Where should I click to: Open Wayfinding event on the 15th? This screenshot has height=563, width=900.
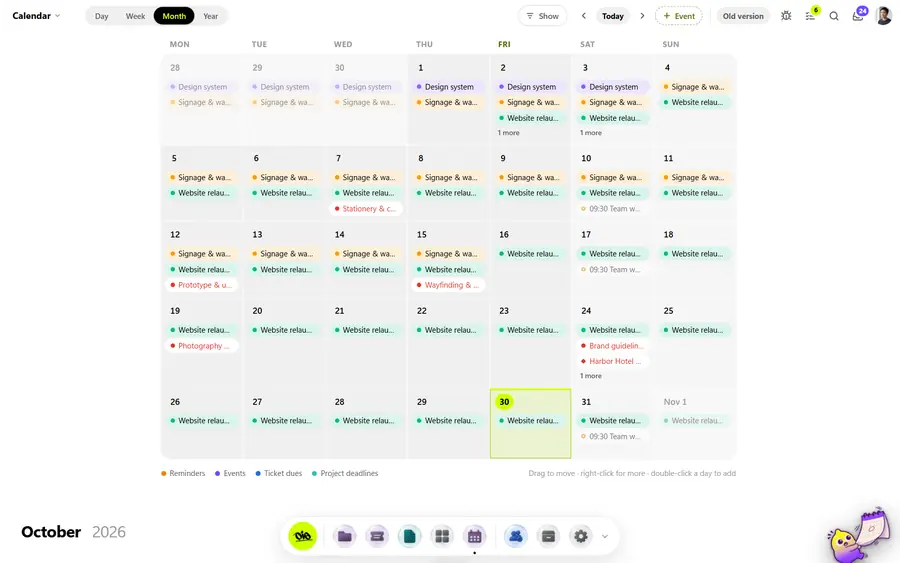click(x=448, y=285)
